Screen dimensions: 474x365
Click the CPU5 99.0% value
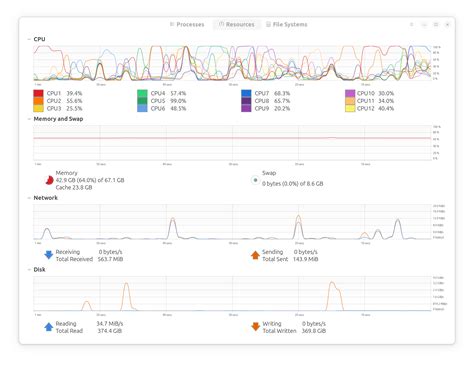(178, 101)
